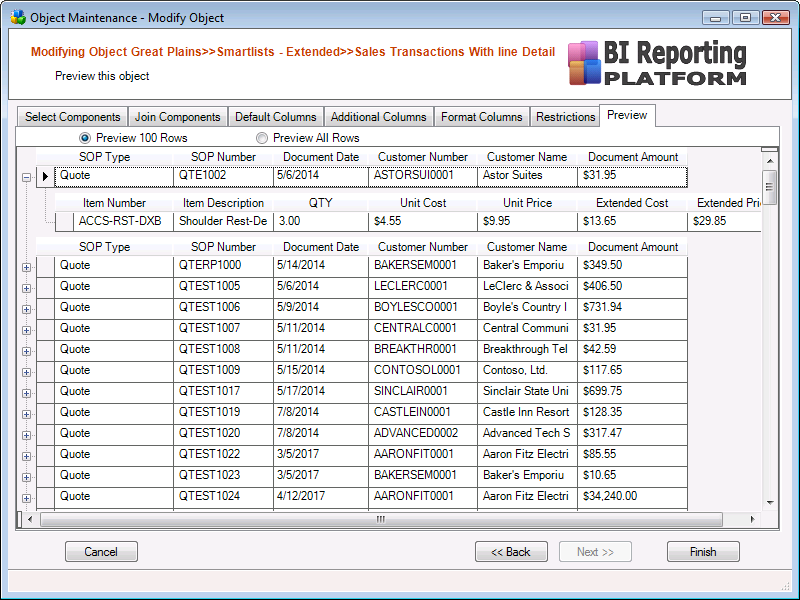
Task: Expand the QTEST1005 row details
Action: (26, 287)
